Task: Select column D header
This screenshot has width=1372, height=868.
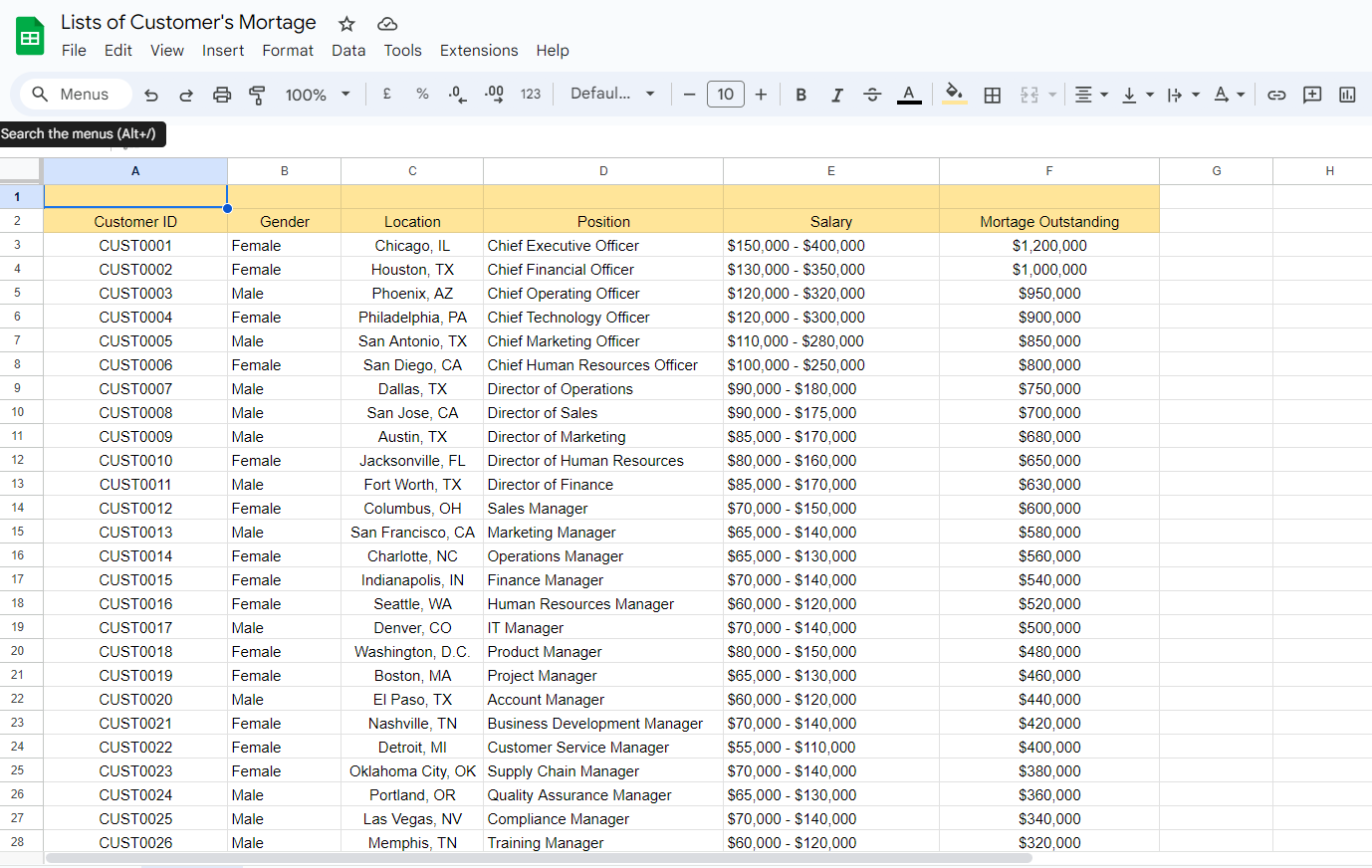Action: [x=603, y=171]
